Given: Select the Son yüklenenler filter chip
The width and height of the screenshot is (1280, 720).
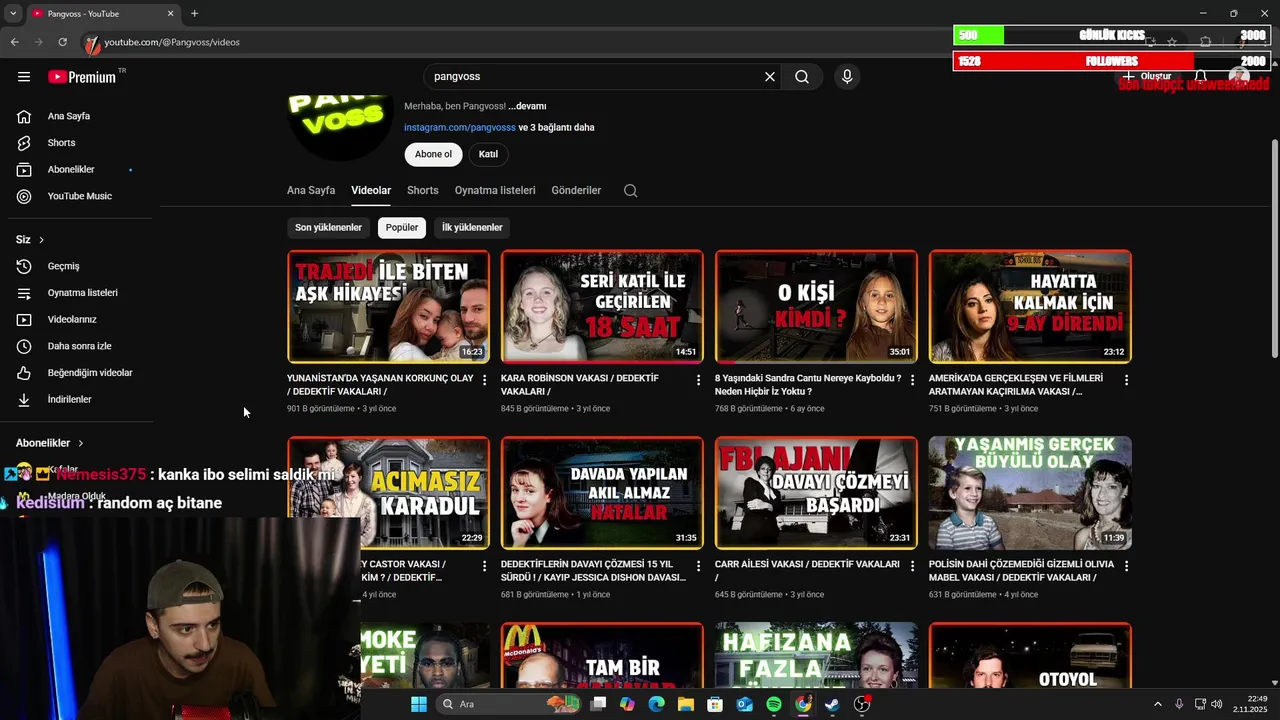Looking at the screenshot, I should [x=328, y=228].
